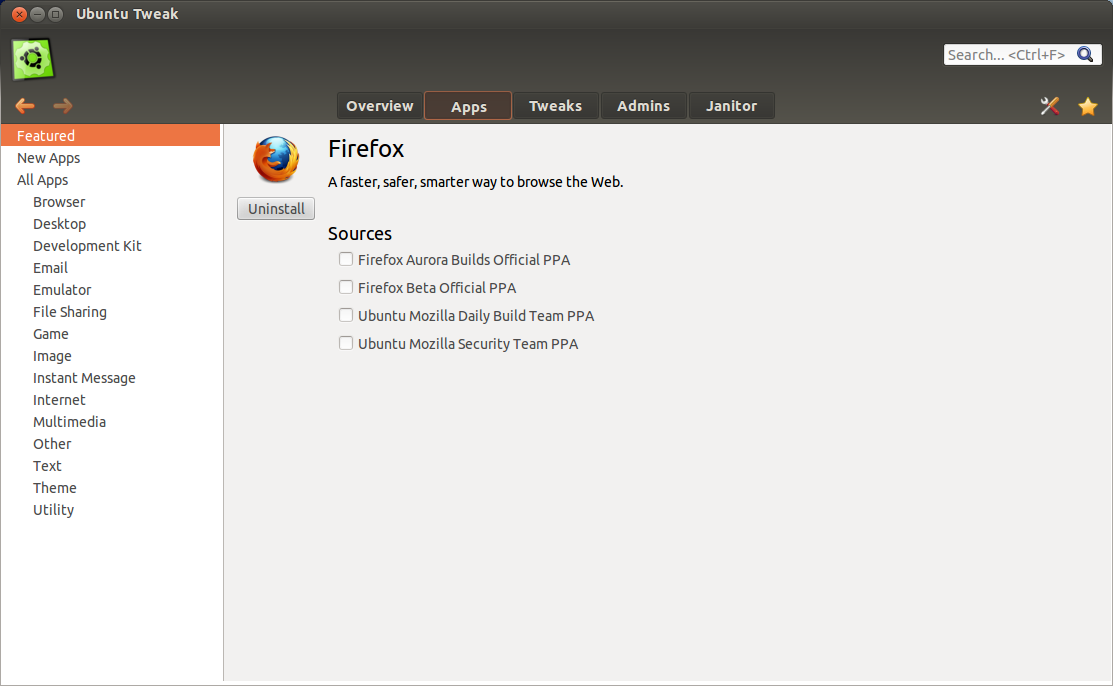Go back with the left arrow icon
The height and width of the screenshot is (686, 1113).
(25, 106)
